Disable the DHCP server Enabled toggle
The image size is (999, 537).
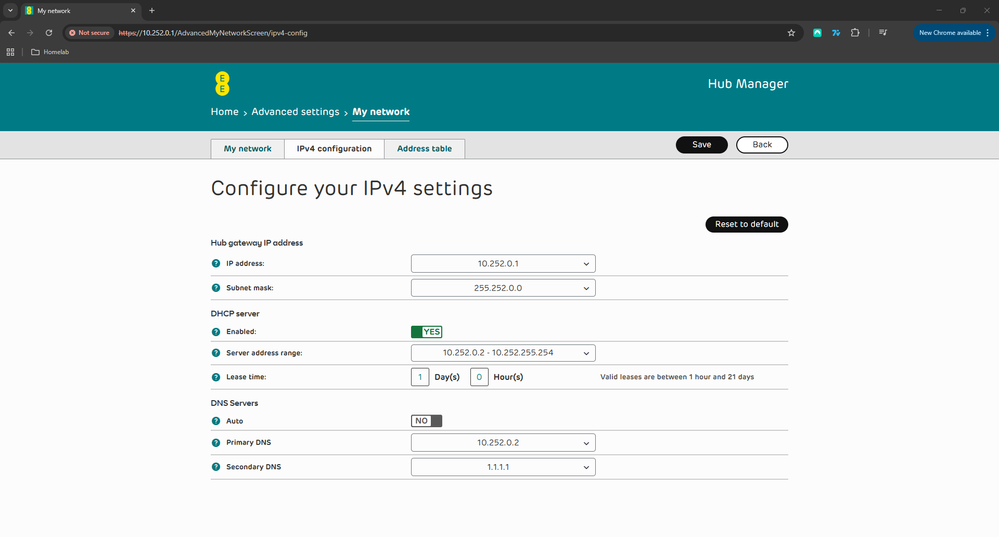click(x=426, y=332)
